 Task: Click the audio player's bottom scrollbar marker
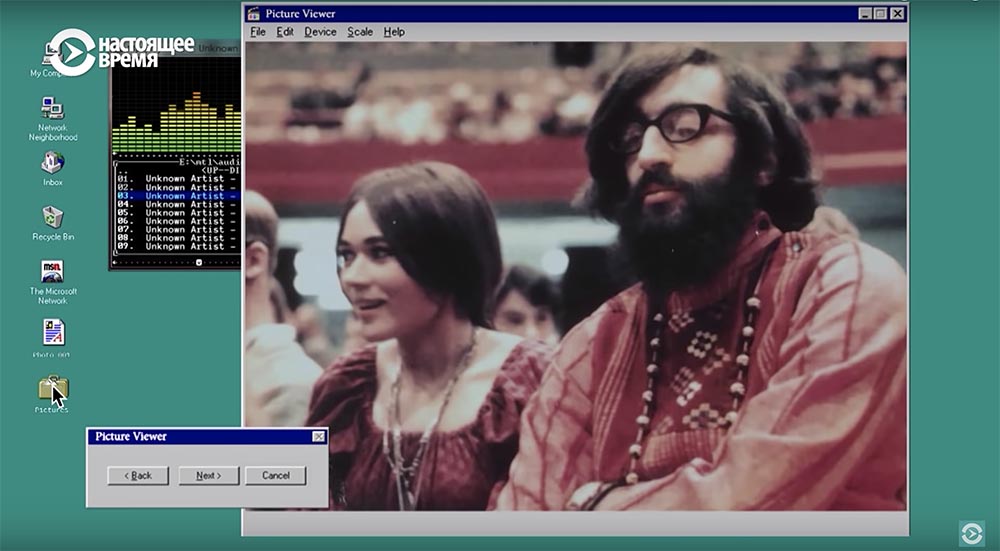pos(199,262)
